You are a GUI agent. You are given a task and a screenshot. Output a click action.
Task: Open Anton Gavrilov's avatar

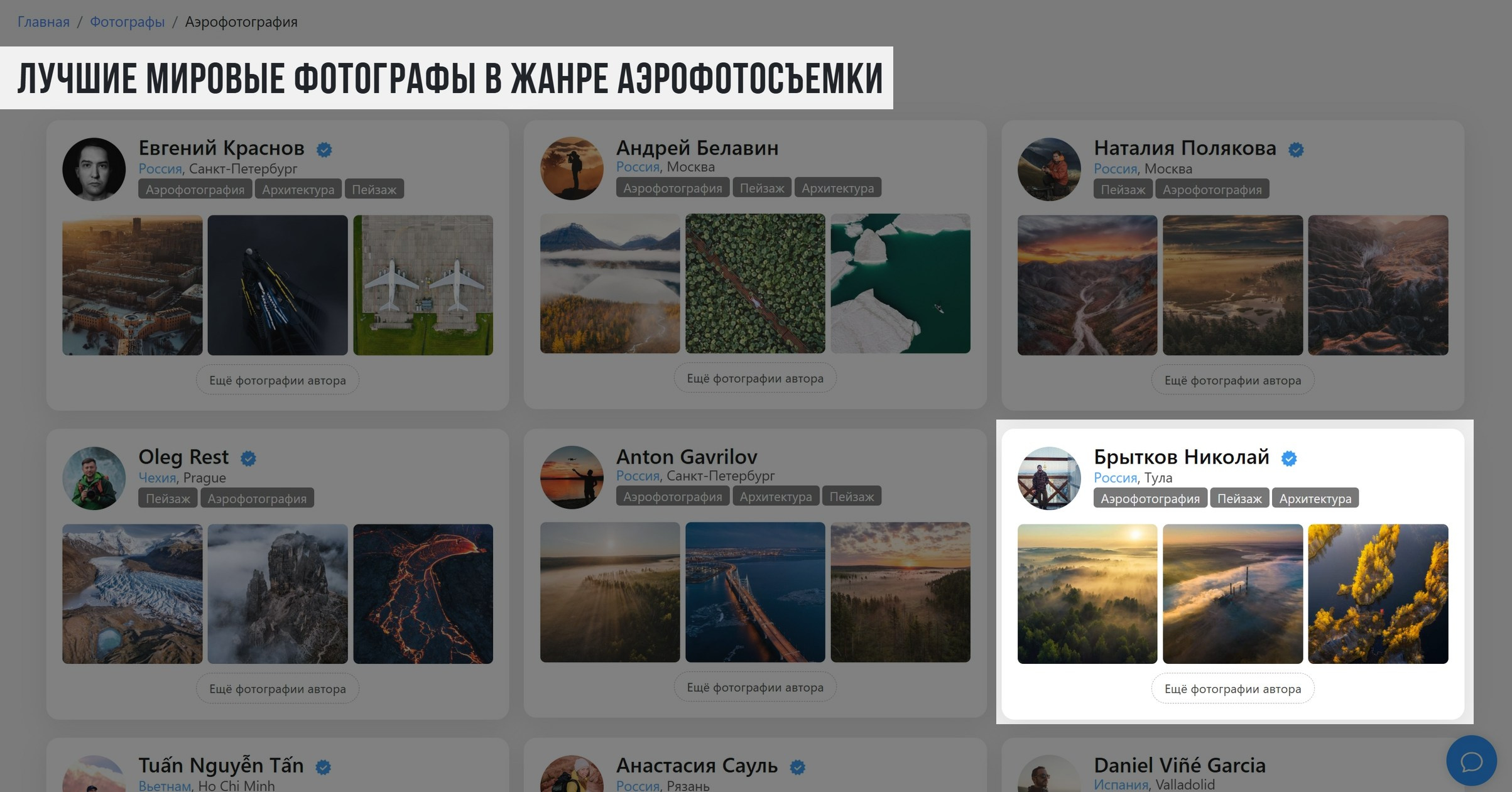pos(572,477)
